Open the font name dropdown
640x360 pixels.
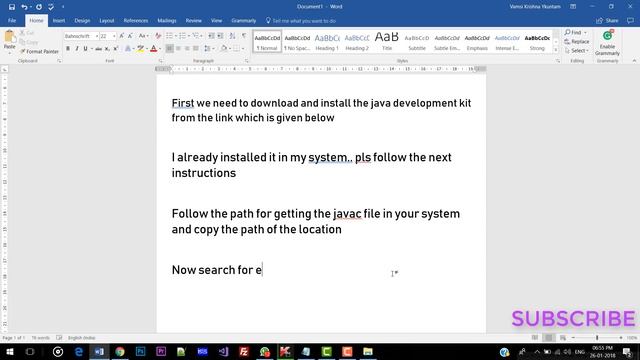point(97,36)
